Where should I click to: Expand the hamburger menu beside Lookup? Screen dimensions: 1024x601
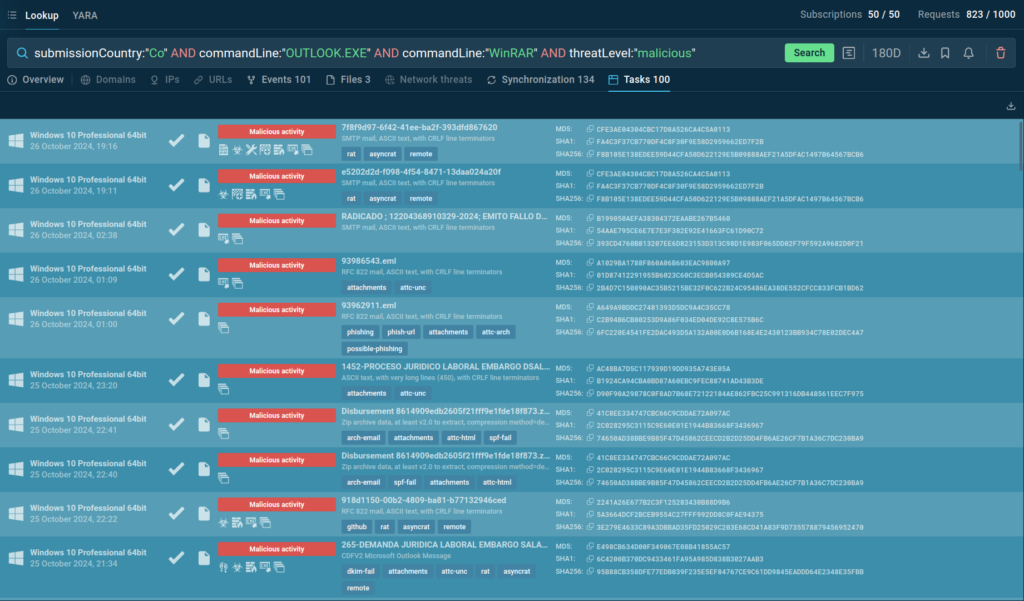pos(12,16)
